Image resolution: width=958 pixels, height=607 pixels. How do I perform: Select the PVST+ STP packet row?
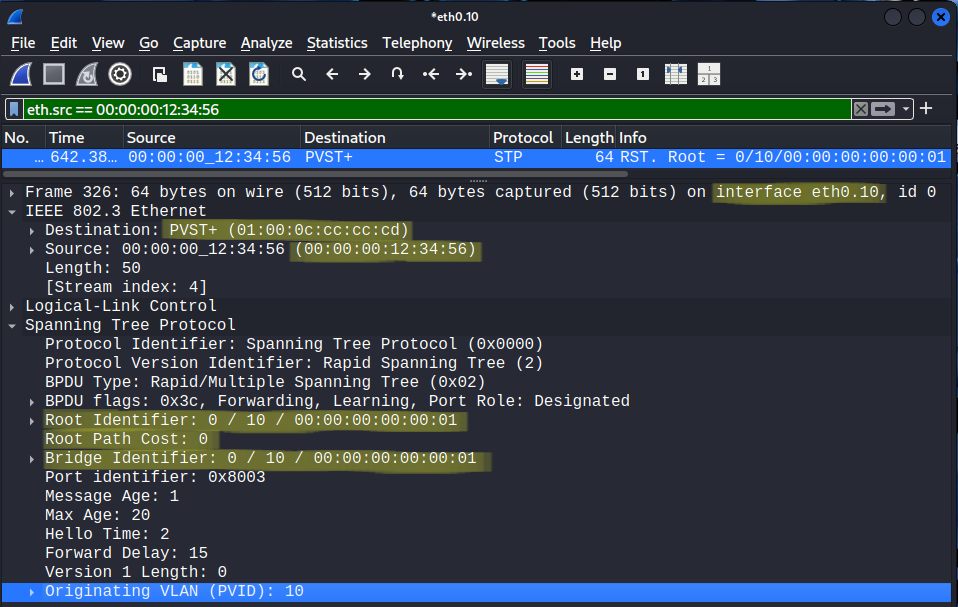[400, 157]
